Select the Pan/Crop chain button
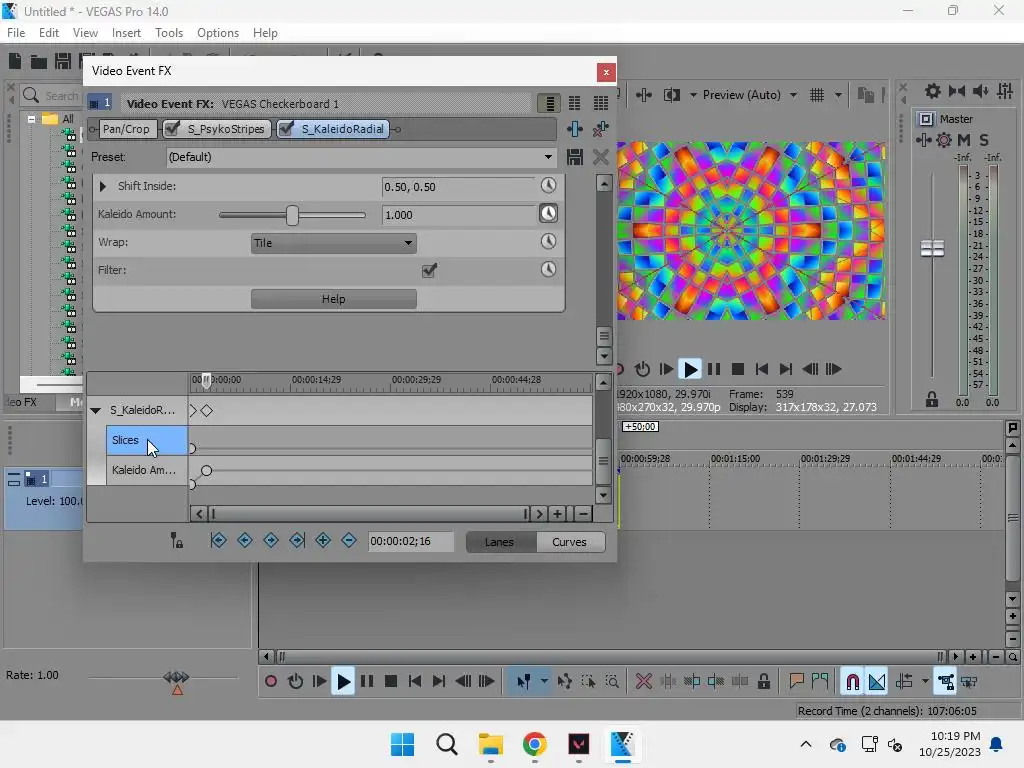 (x=126, y=129)
